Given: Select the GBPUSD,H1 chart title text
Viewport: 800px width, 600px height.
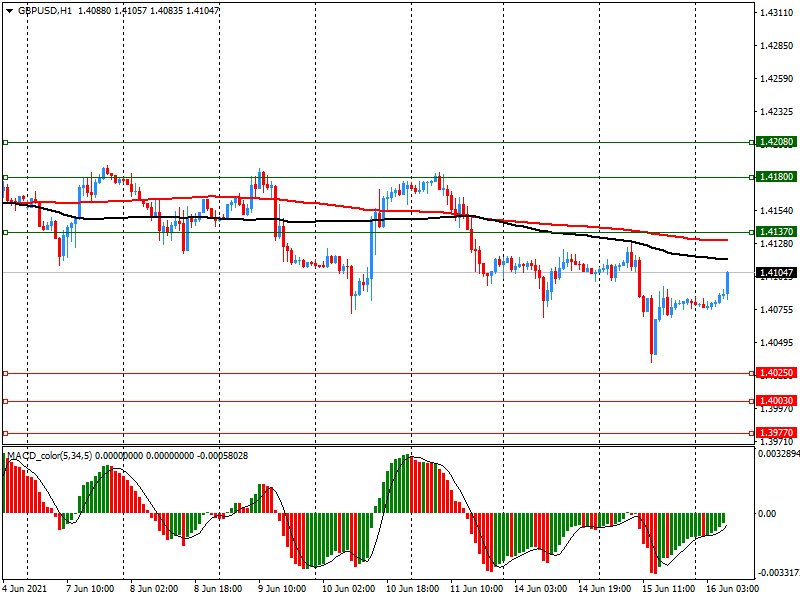Looking at the screenshot, I should click(44, 11).
